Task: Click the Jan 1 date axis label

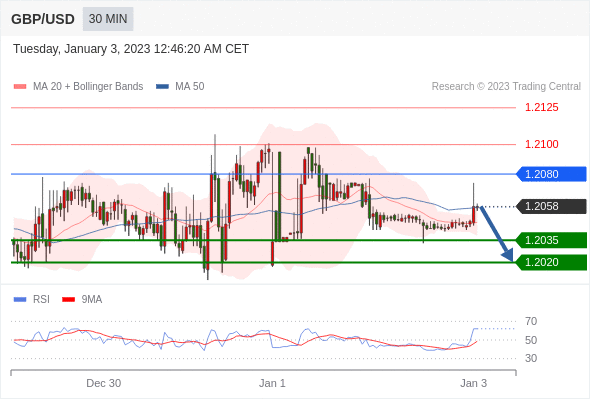Action: point(272,383)
